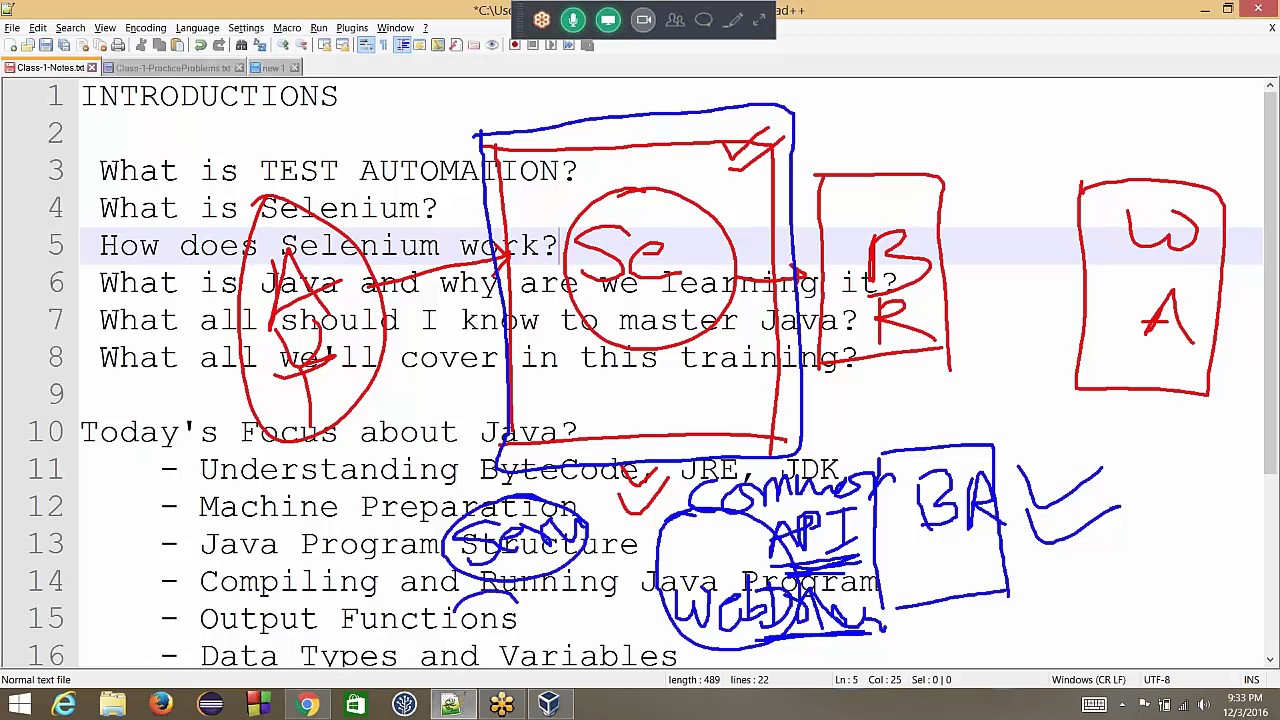Open Windows Store from the taskbar
Viewport: 1280px width, 720px height.
(x=356, y=705)
